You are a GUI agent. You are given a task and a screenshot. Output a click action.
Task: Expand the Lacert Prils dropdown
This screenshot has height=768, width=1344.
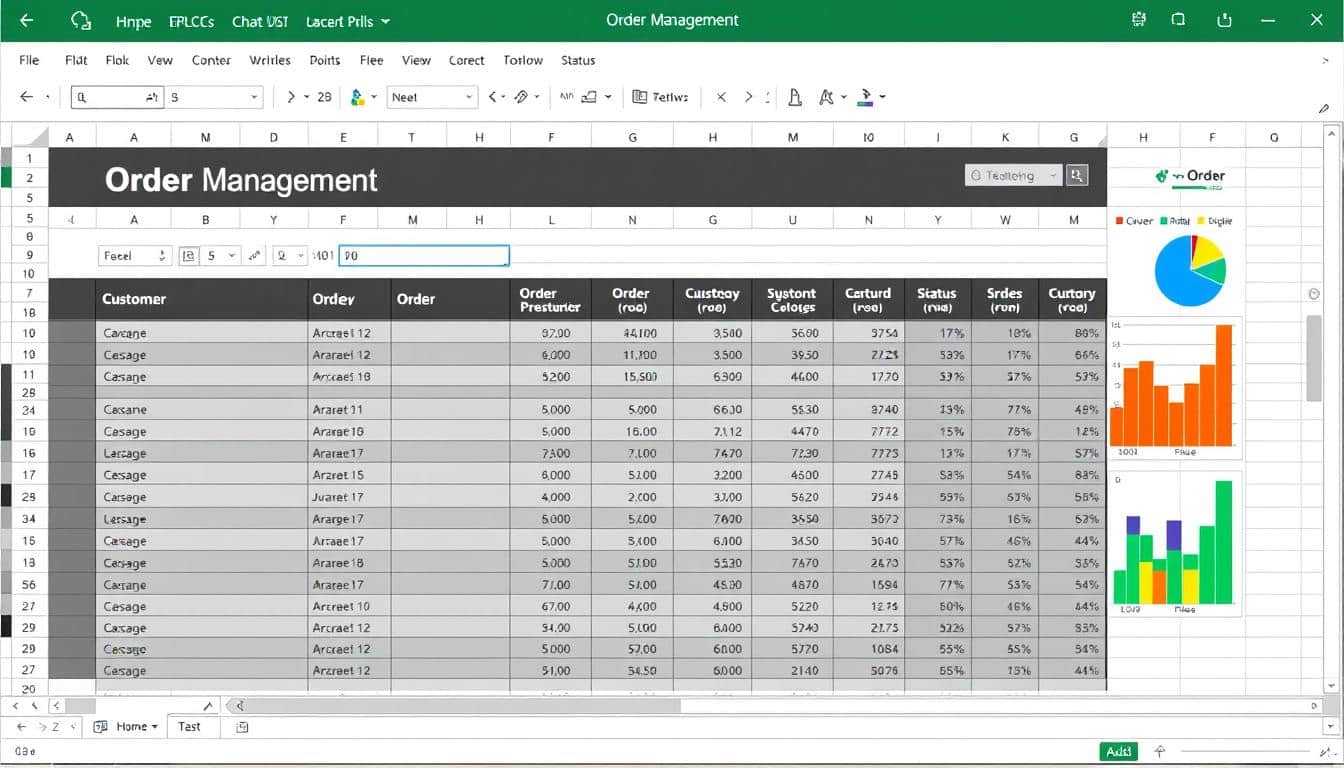click(x=348, y=21)
